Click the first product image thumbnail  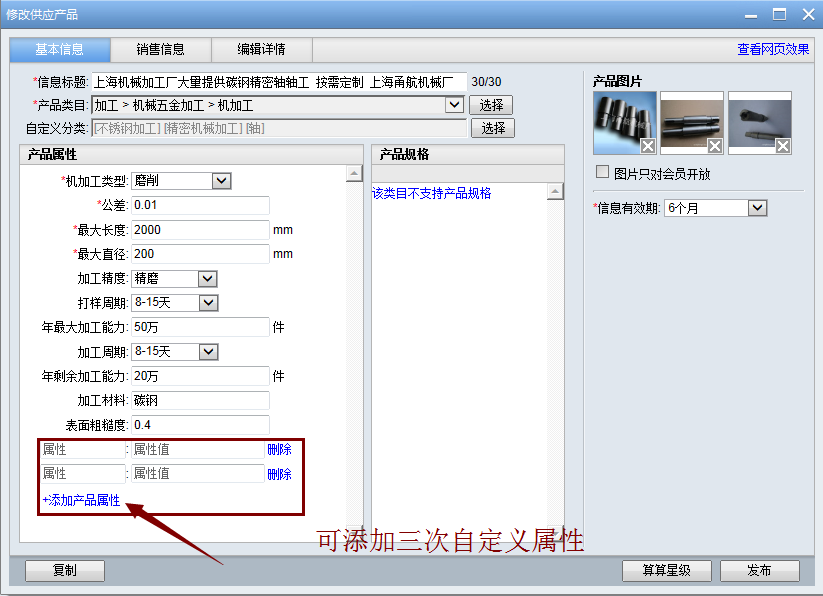coord(621,120)
